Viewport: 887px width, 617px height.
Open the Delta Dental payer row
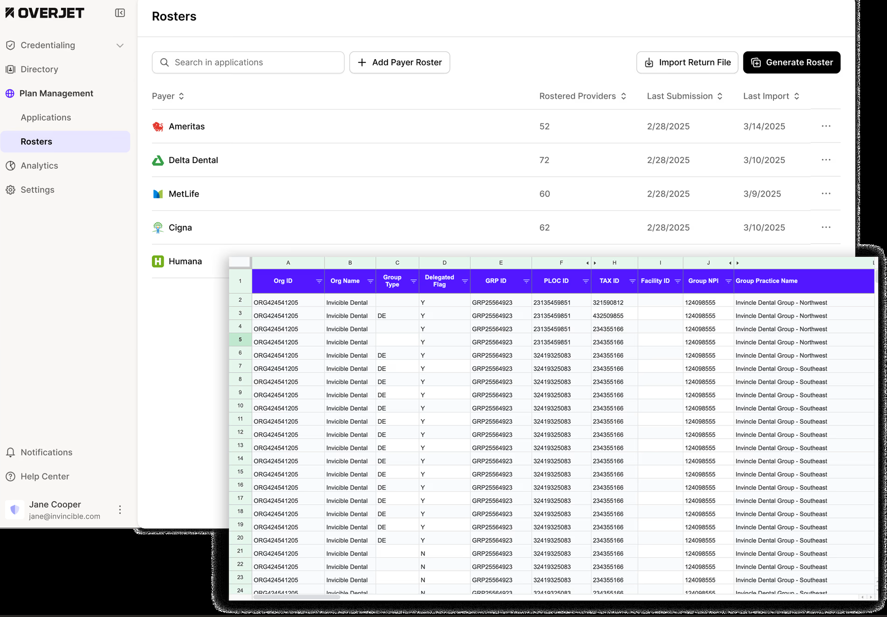(496, 160)
